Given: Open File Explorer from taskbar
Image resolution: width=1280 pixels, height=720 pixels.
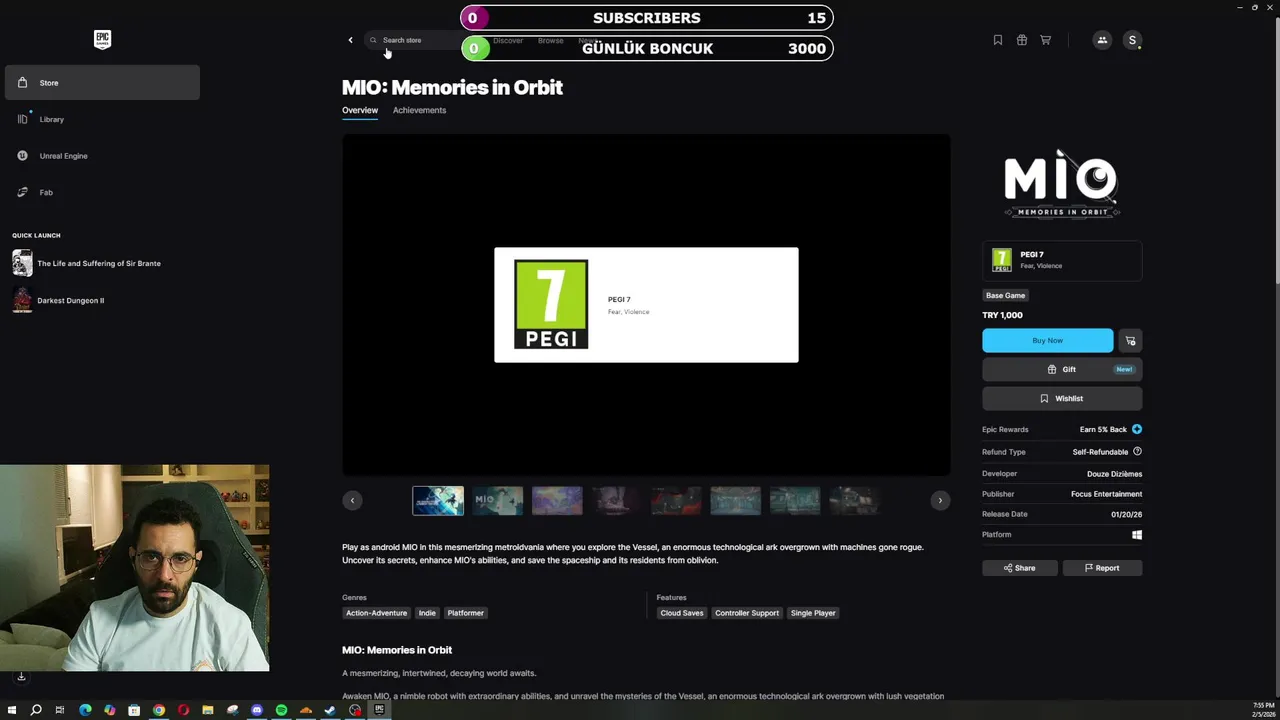Looking at the screenshot, I should click(x=208, y=710).
